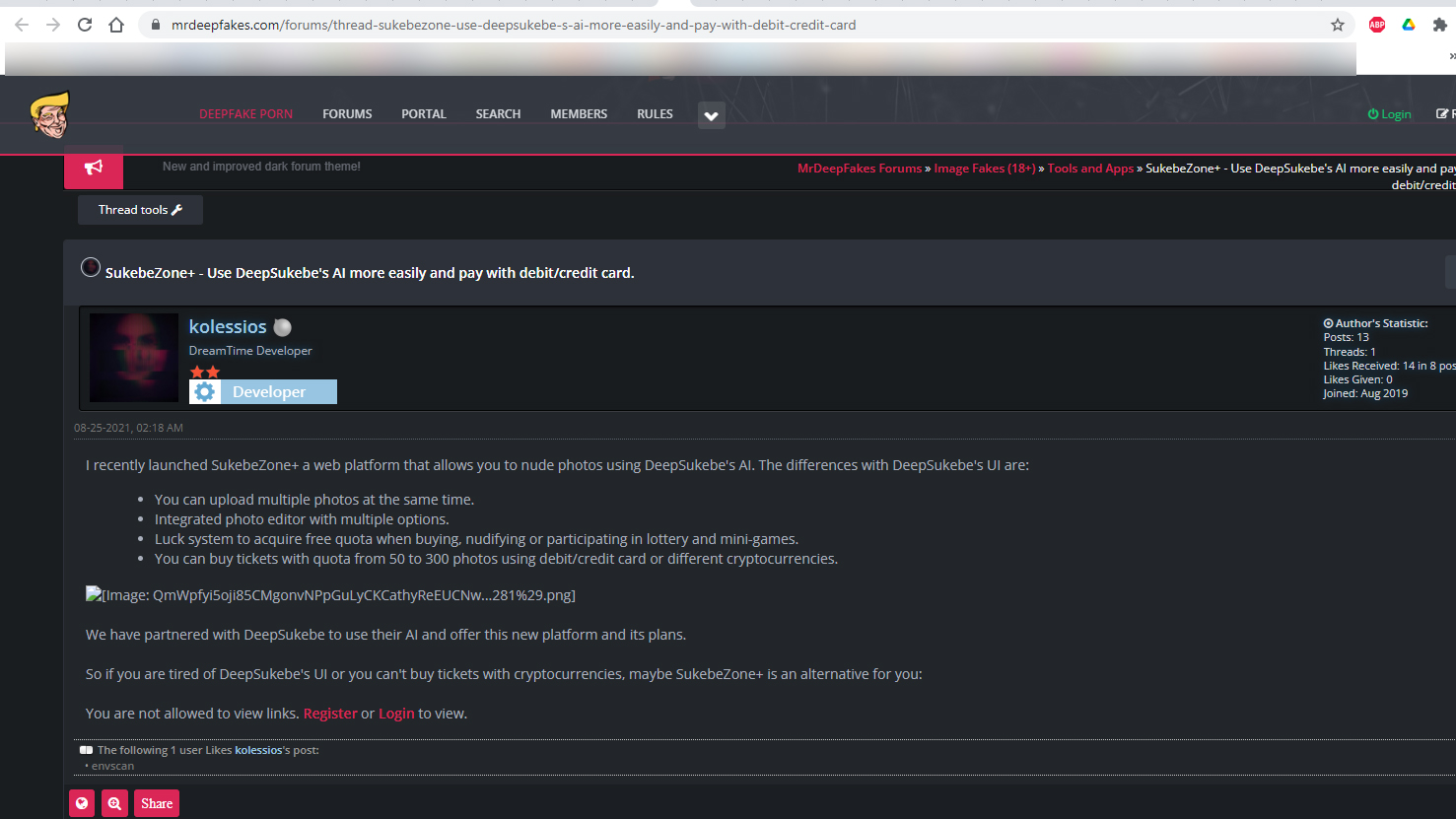Screen dimensions: 1456x819
Task: Click the red megaphone announcement icon
Action: 94,168
